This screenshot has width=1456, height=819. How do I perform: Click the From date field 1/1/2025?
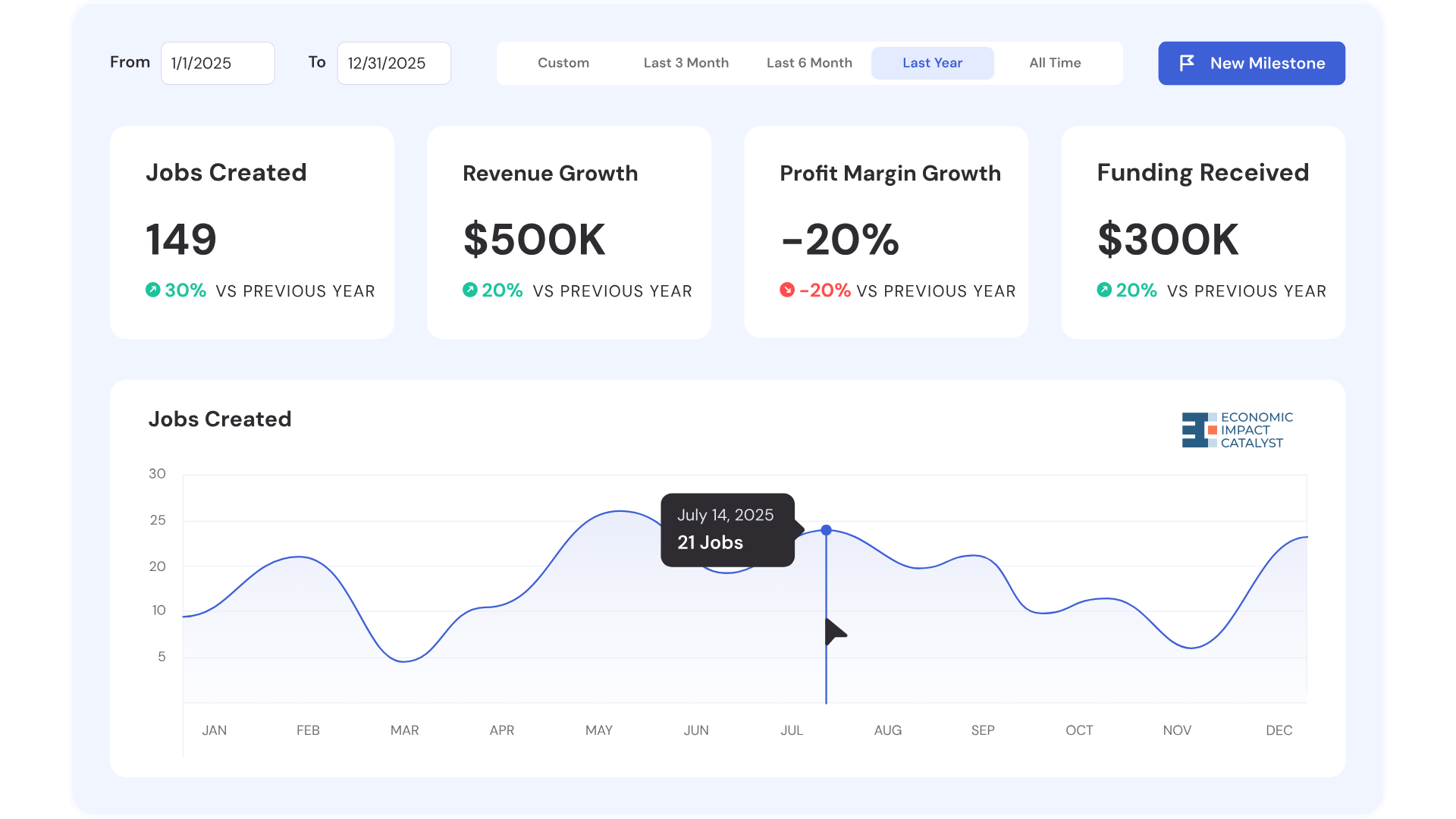(x=218, y=63)
